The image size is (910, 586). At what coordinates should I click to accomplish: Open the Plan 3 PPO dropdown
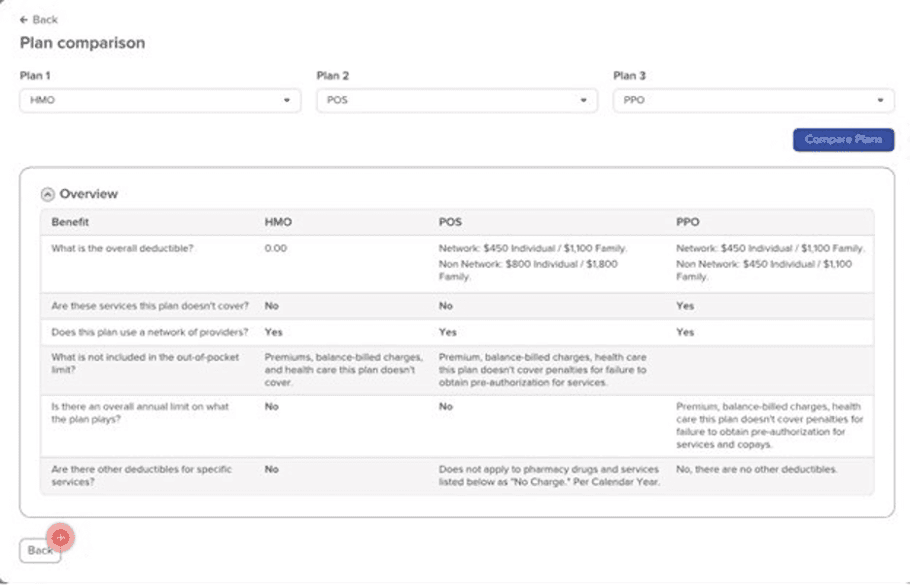[x=750, y=100]
